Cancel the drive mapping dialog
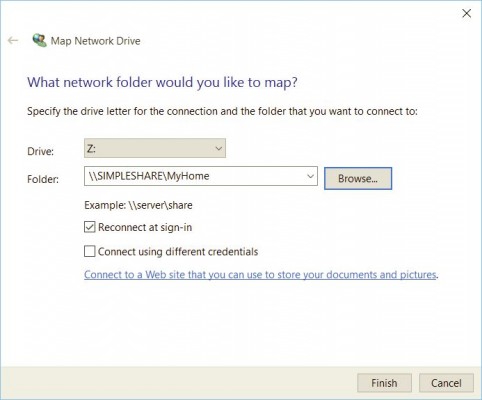This screenshot has height=400, width=482. pyautogui.click(x=446, y=383)
